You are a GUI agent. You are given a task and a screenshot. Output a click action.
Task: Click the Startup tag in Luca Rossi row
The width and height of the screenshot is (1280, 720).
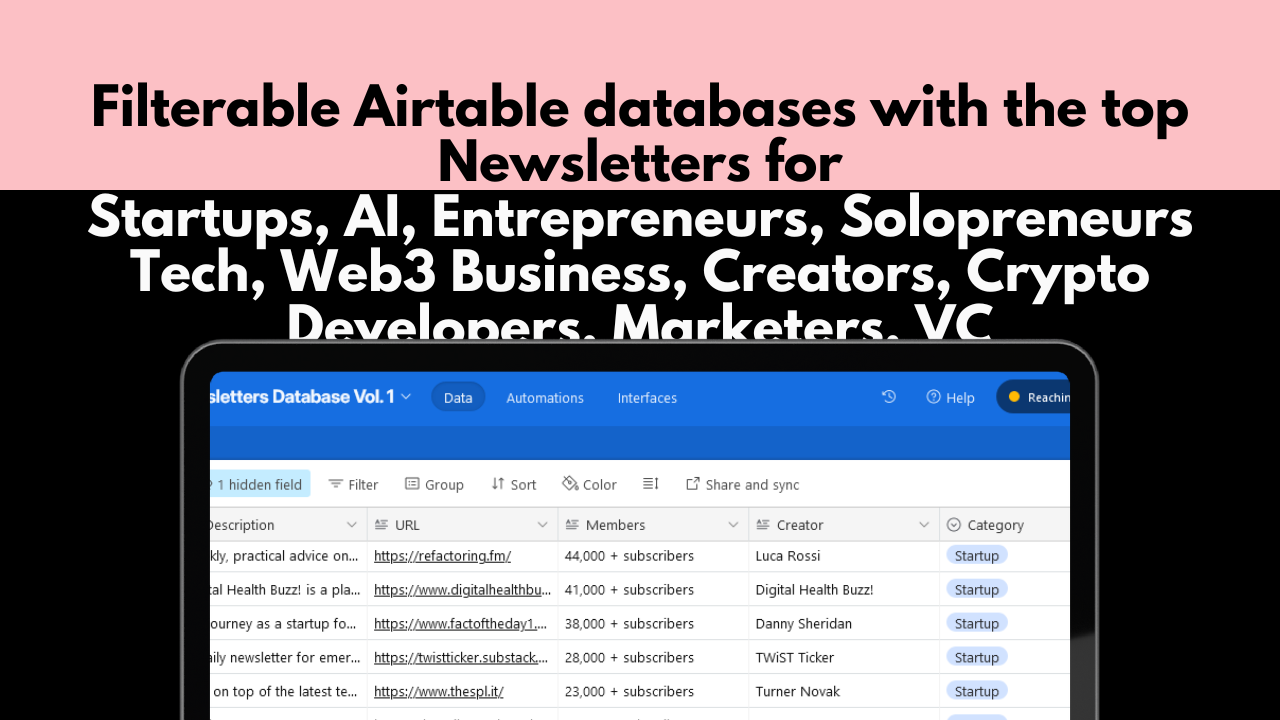click(977, 556)
